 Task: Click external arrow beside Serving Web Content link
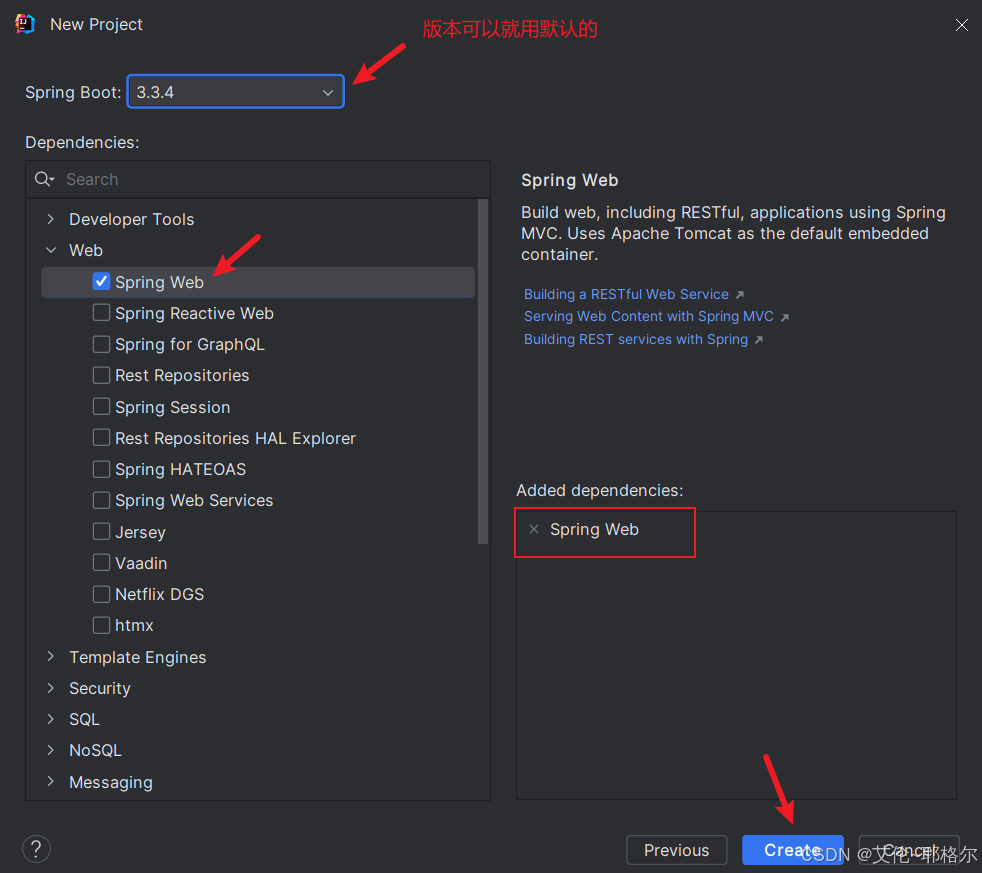[785, 318]
